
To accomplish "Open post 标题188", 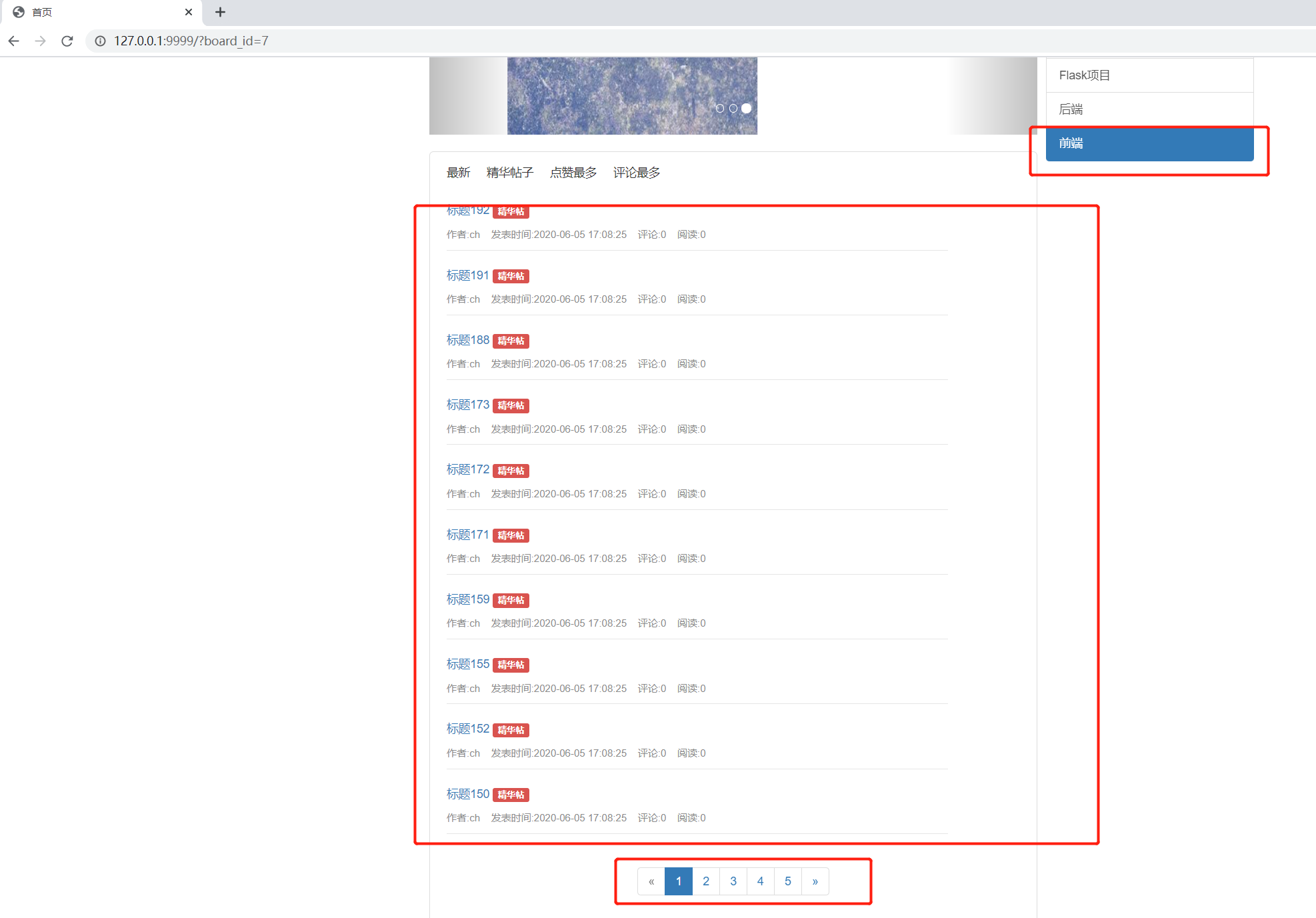I will point(467,340).
